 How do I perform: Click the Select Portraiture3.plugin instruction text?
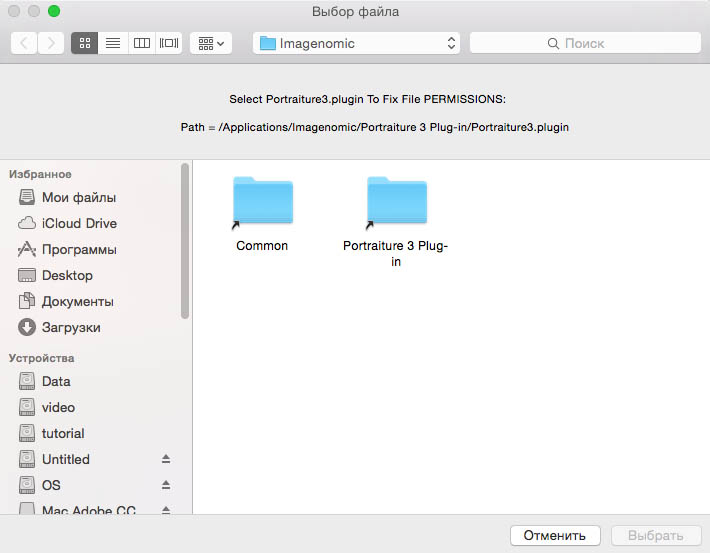point(367,99)
